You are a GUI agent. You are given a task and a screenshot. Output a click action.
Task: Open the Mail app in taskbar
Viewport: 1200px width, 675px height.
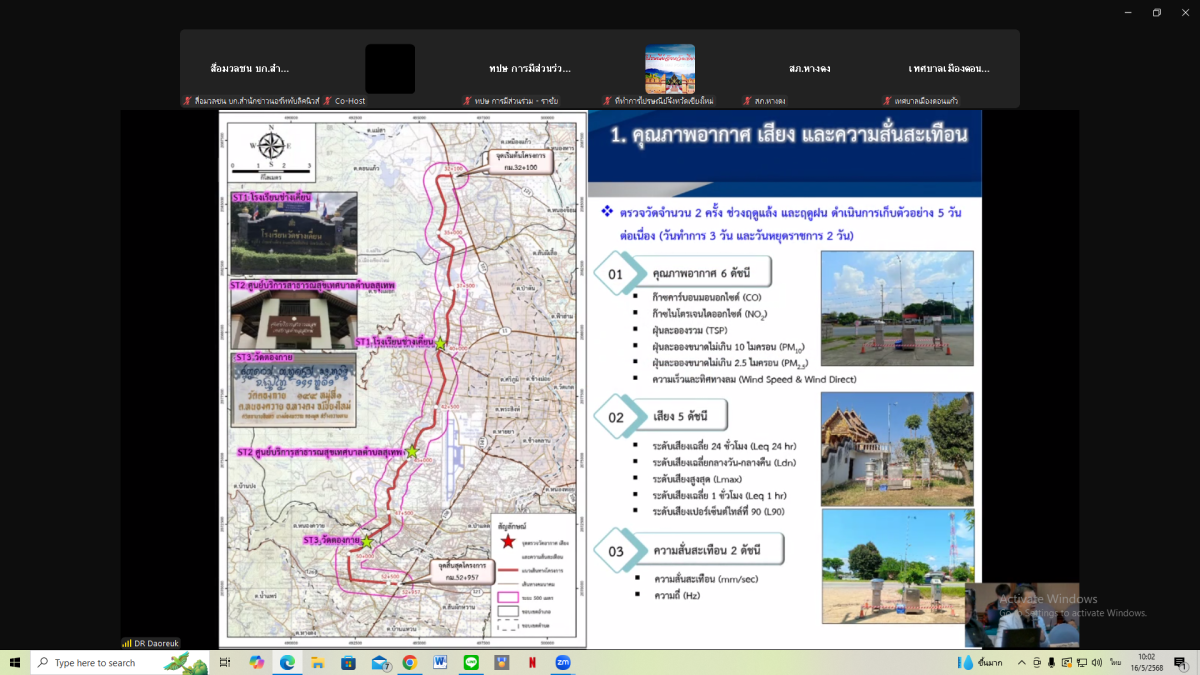(x=379, y=662)
